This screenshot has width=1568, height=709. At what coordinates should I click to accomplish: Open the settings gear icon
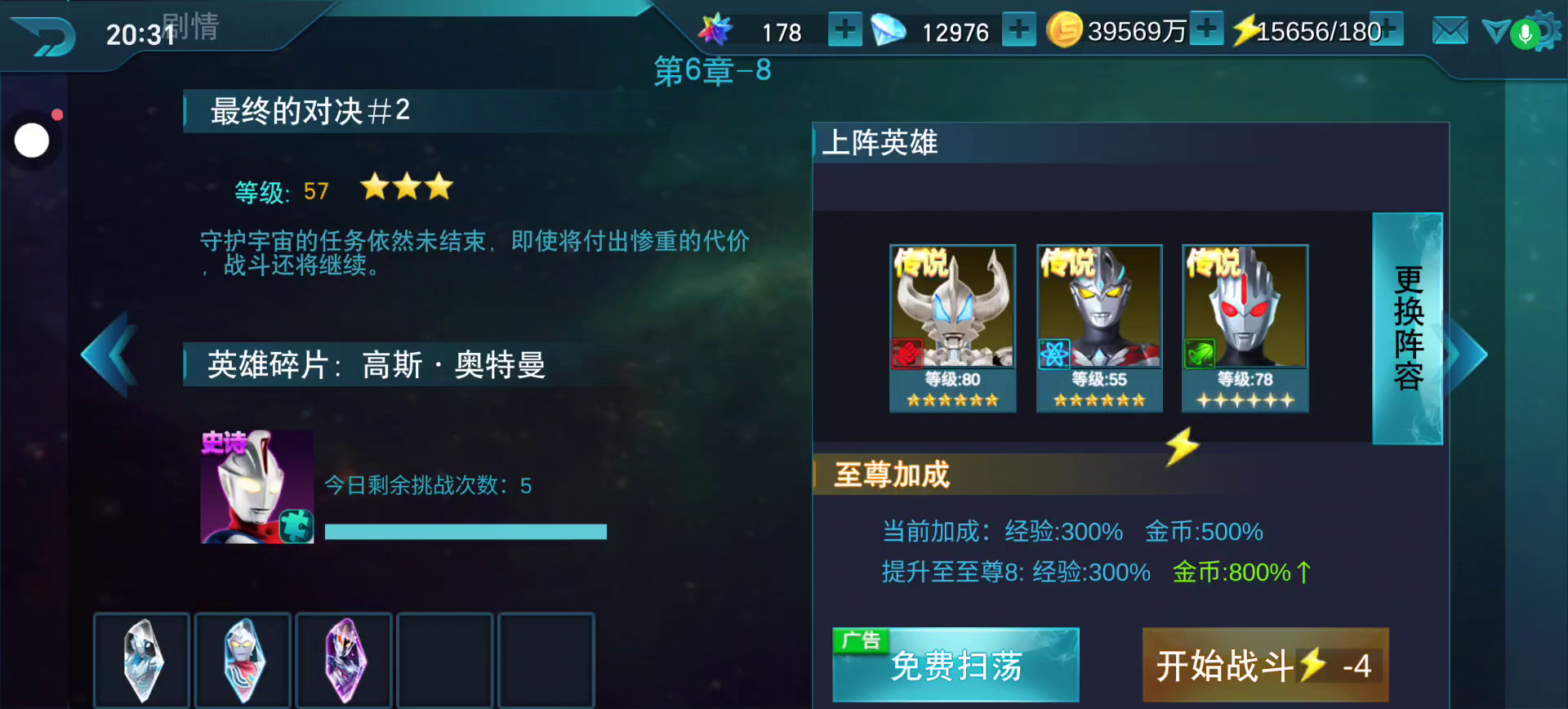pos(1546,29)
